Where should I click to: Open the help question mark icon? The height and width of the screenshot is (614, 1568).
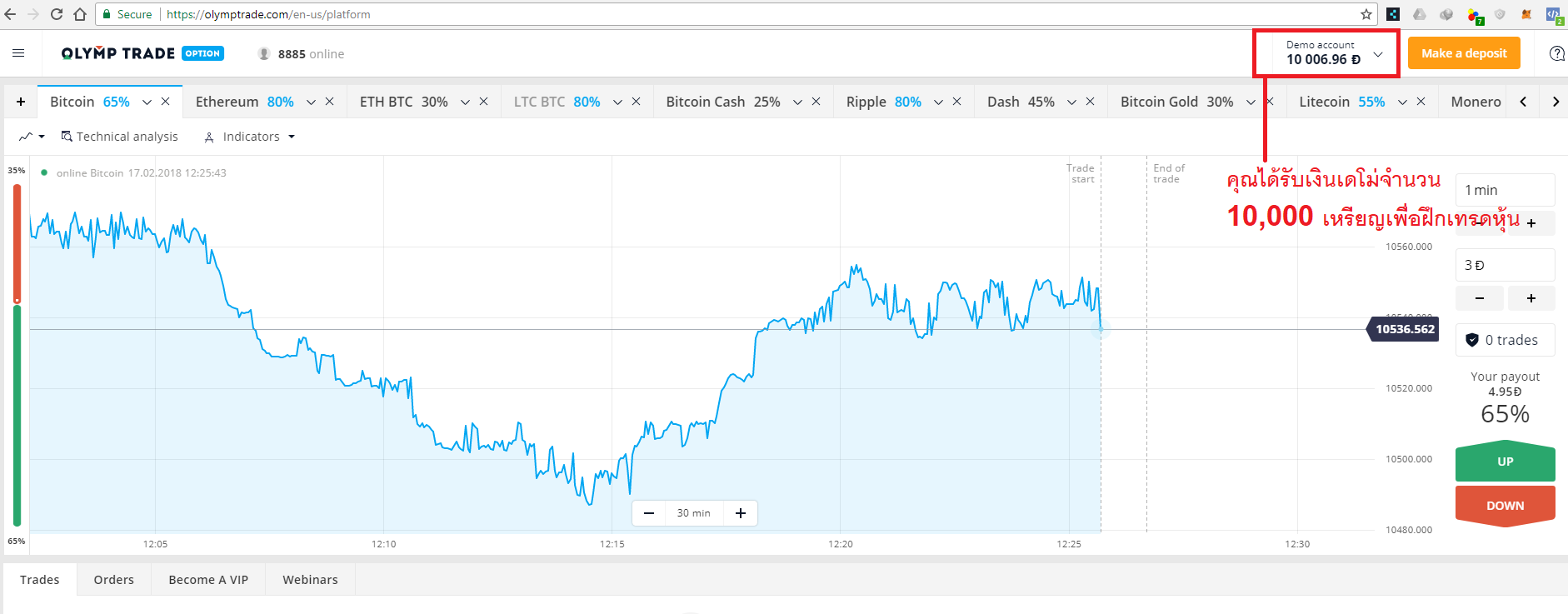(x=1556, y=53)
